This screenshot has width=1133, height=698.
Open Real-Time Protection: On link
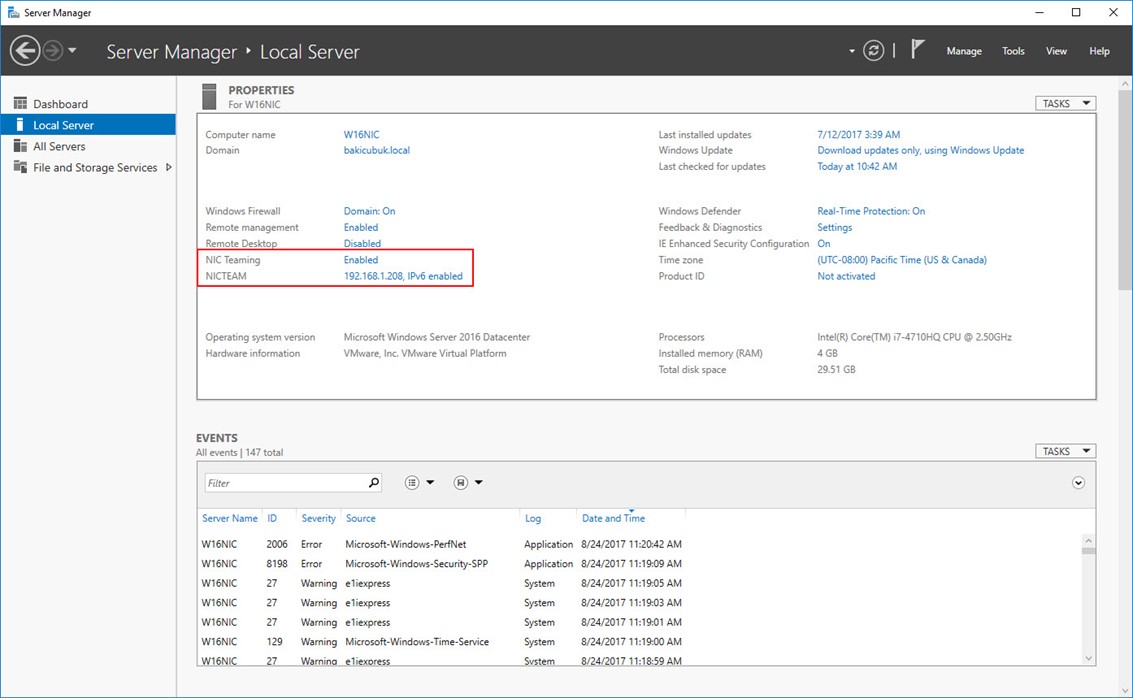[x=871, y=211]
